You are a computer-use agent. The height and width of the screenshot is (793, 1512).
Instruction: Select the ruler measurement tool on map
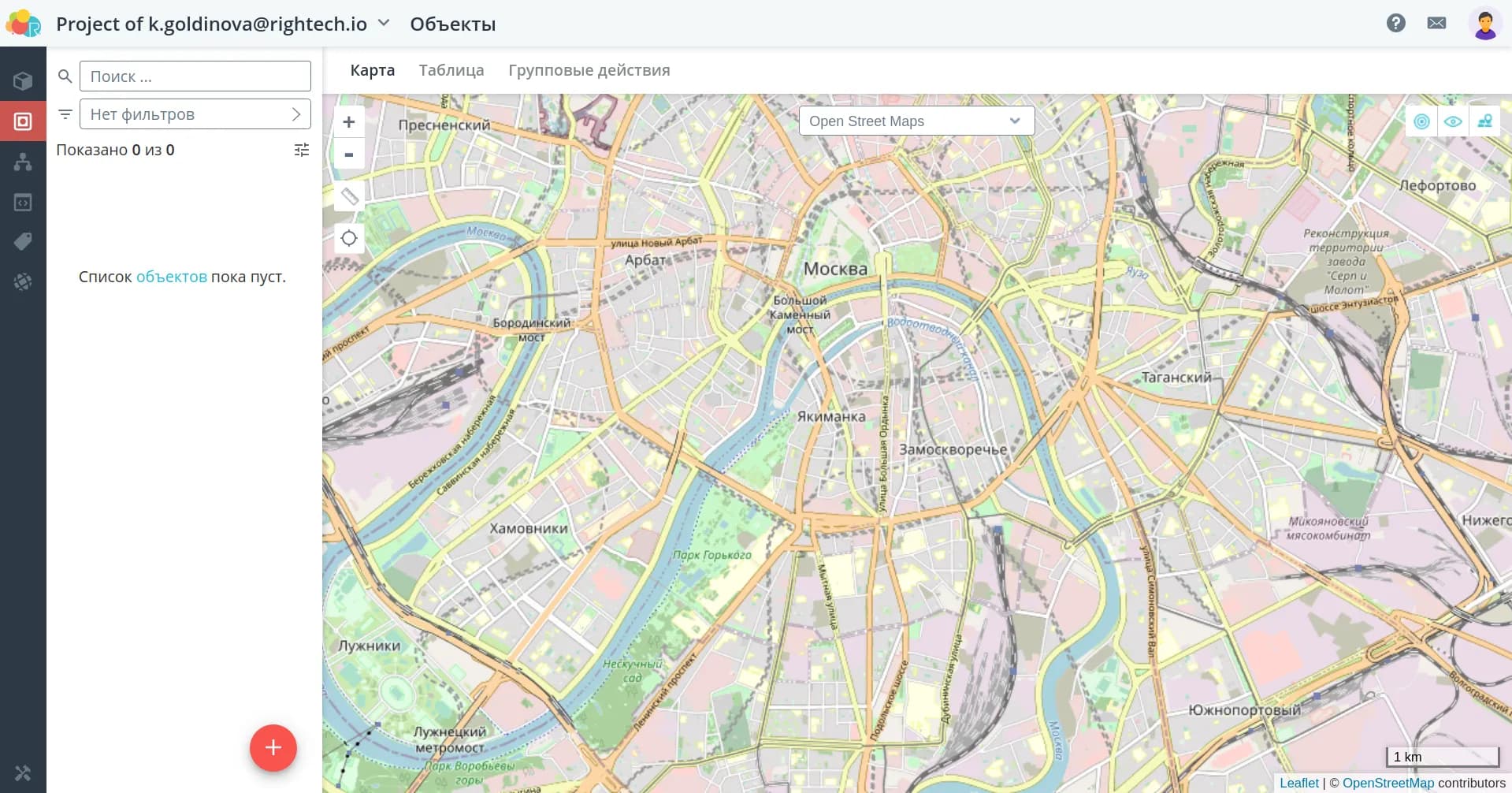(x=349, y=196)
